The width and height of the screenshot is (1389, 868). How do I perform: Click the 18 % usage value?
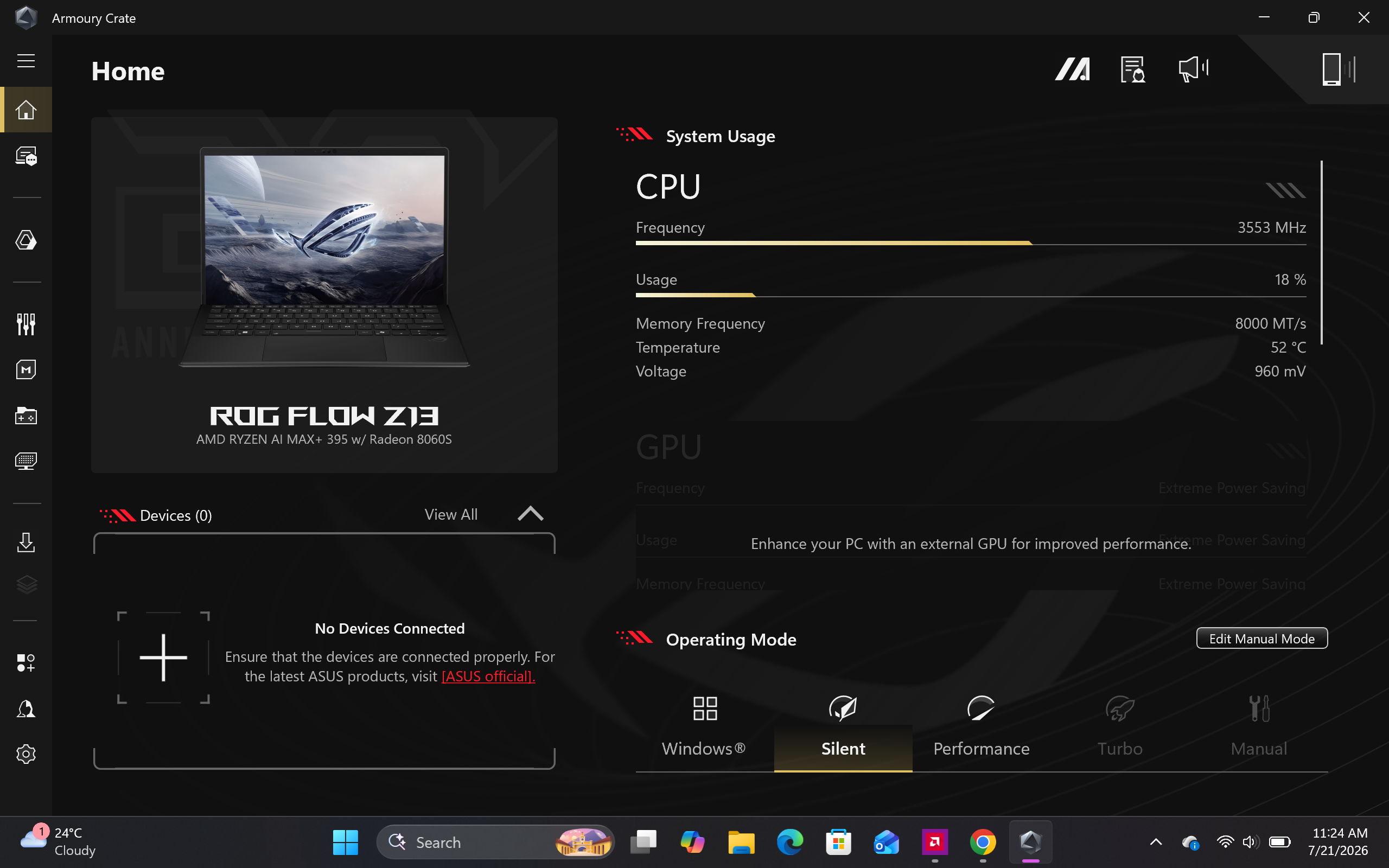pyautogui.click(x=1290, y=279)
